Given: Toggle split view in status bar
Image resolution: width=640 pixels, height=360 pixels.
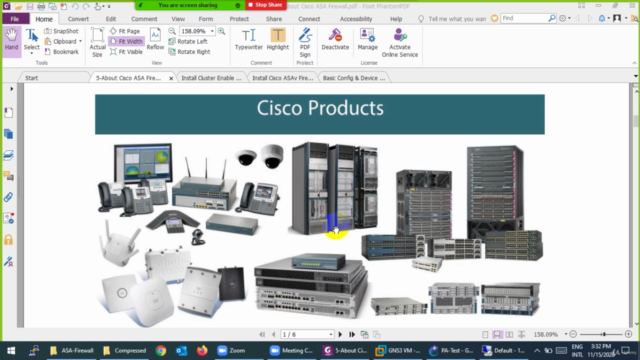Looking at the screenshot, I should pyautogui.click(x=522, y=334).
